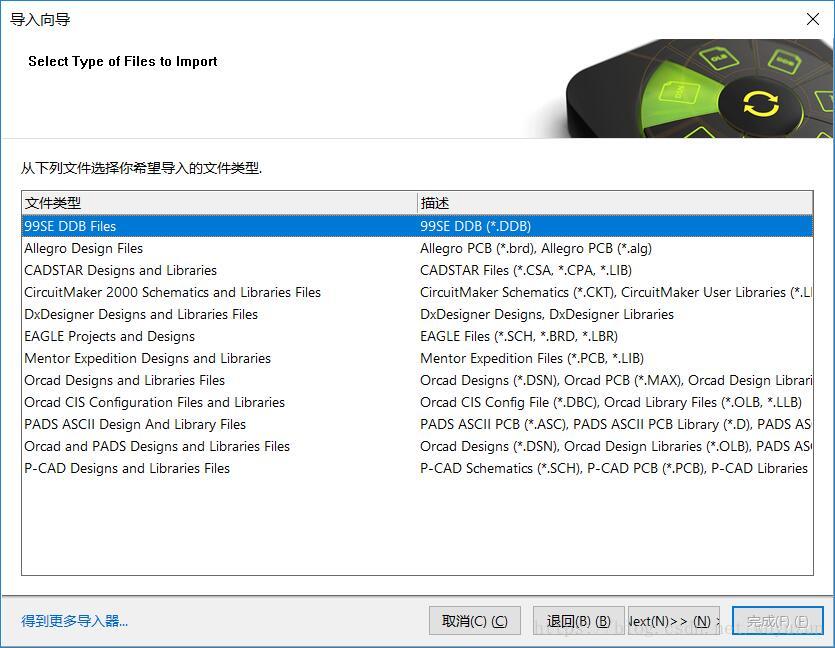Select PADS ASCII Design And Library Files
The image size is (835, 648).
point(135,424)
